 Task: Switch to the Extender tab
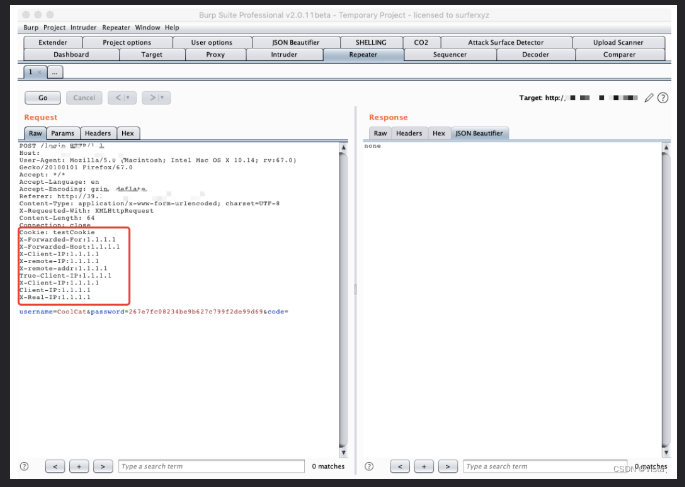(53, 42)
